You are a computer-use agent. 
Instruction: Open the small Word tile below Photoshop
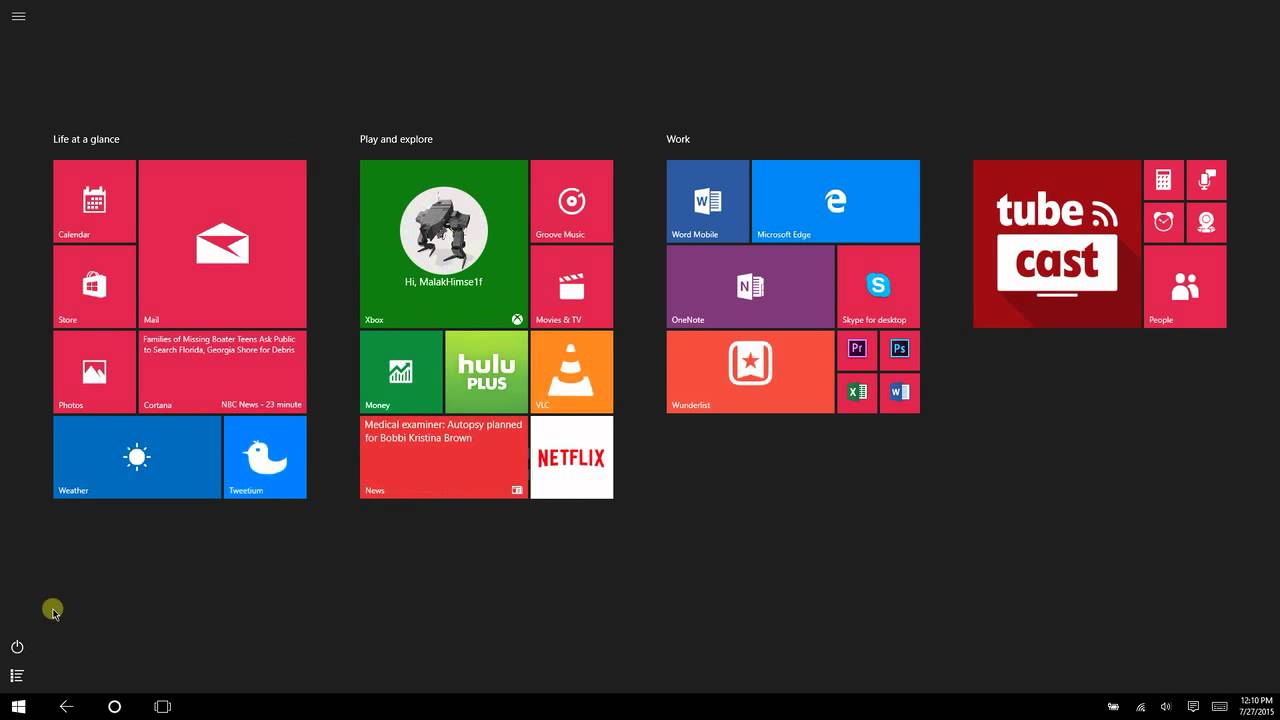[x=899, y=393]
